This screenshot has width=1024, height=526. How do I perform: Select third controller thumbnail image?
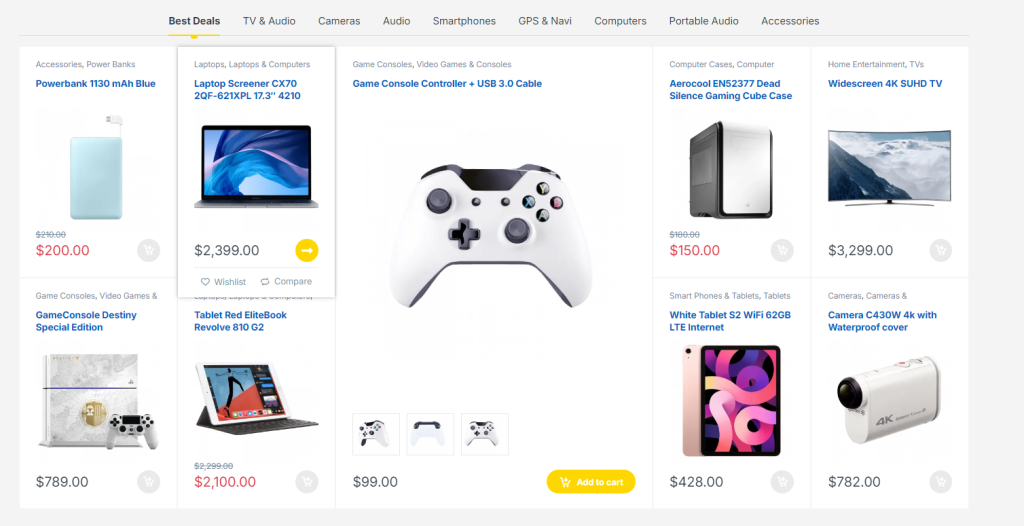coord(484,434)
